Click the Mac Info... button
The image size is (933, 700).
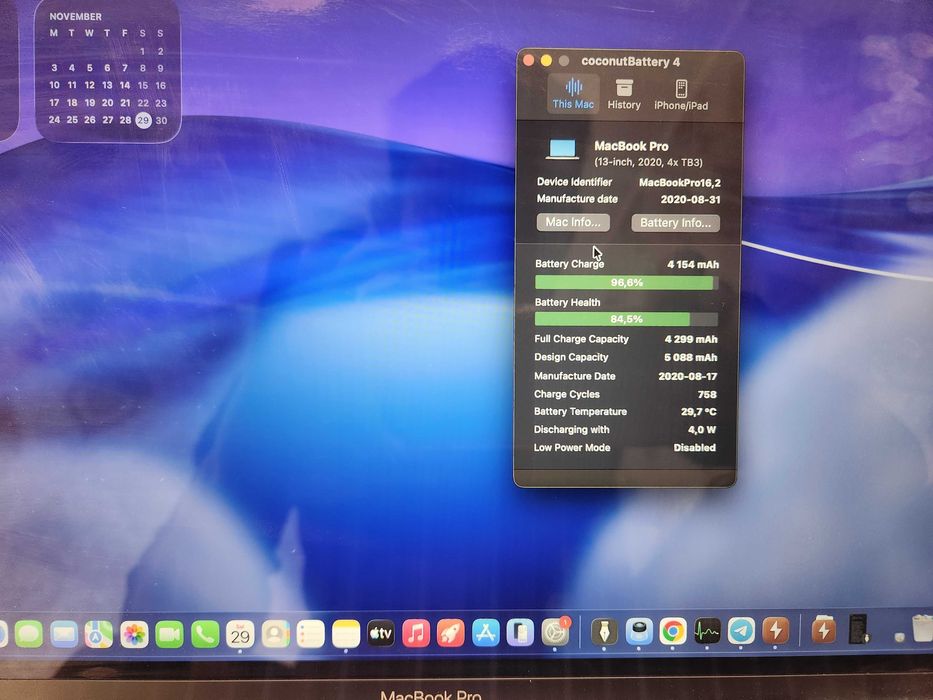point(573,222)
